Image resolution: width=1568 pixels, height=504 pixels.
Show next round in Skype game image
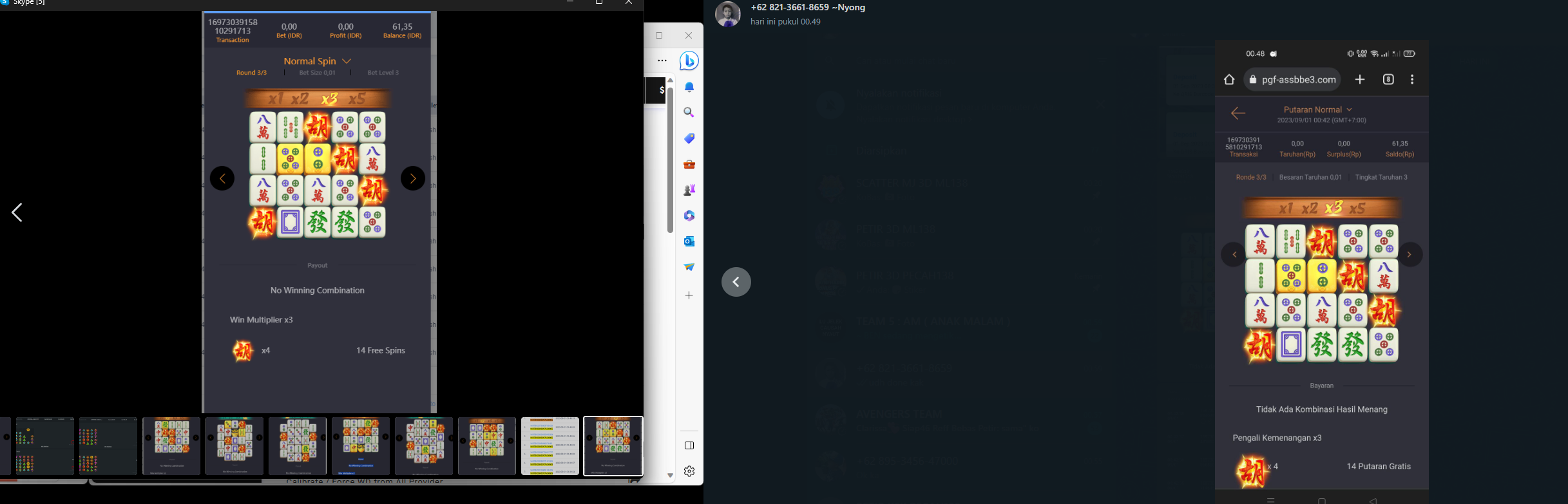point(413,178)
